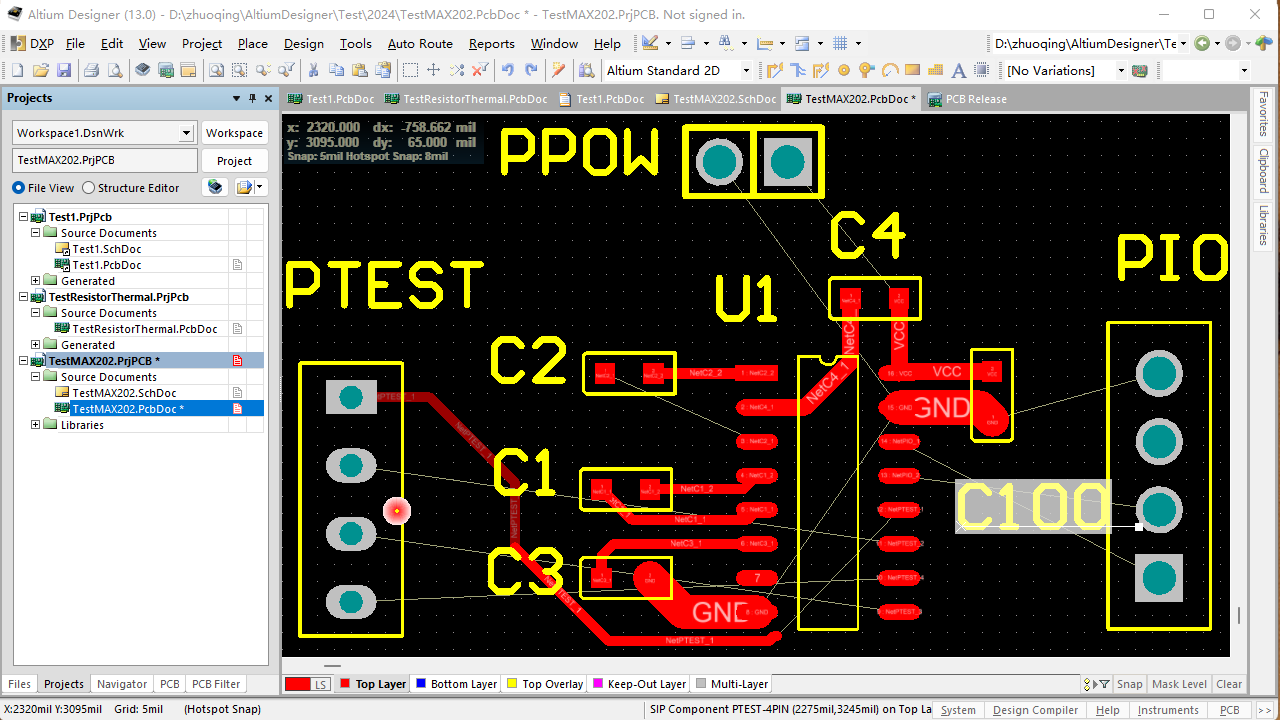Click the Mask Level button
Image resolution: width=1280 pixels, height=720 pixels.
tap(1180, 684)
